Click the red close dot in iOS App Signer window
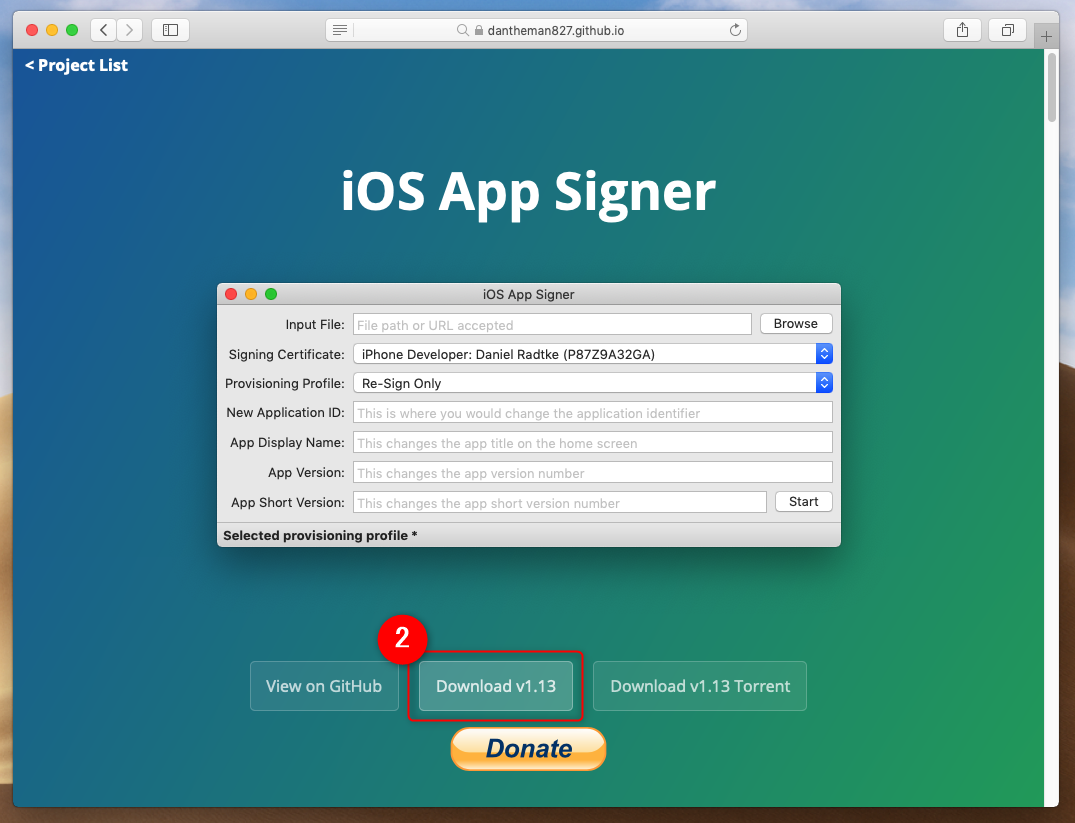Viewport: 1075px width, 823px height. pos(231,294)
